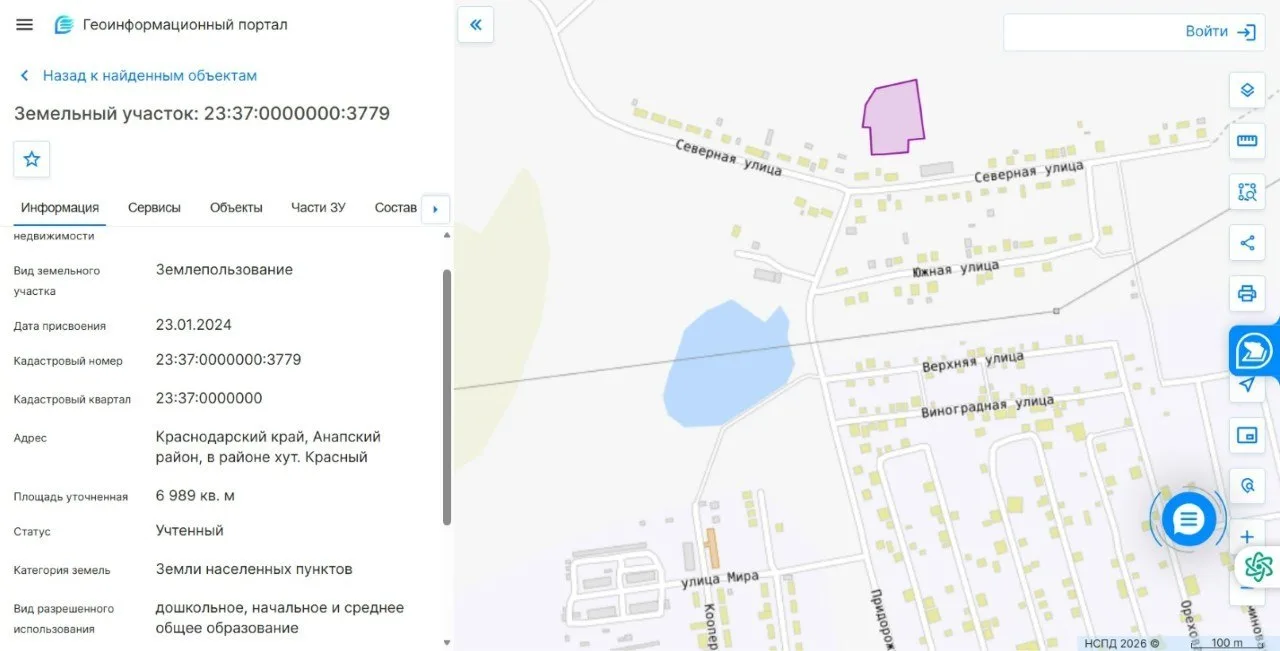This screenshot has height=651, width=1280.
Task: Open the blue feedback side widget
Action: [x=1255, y=350]
